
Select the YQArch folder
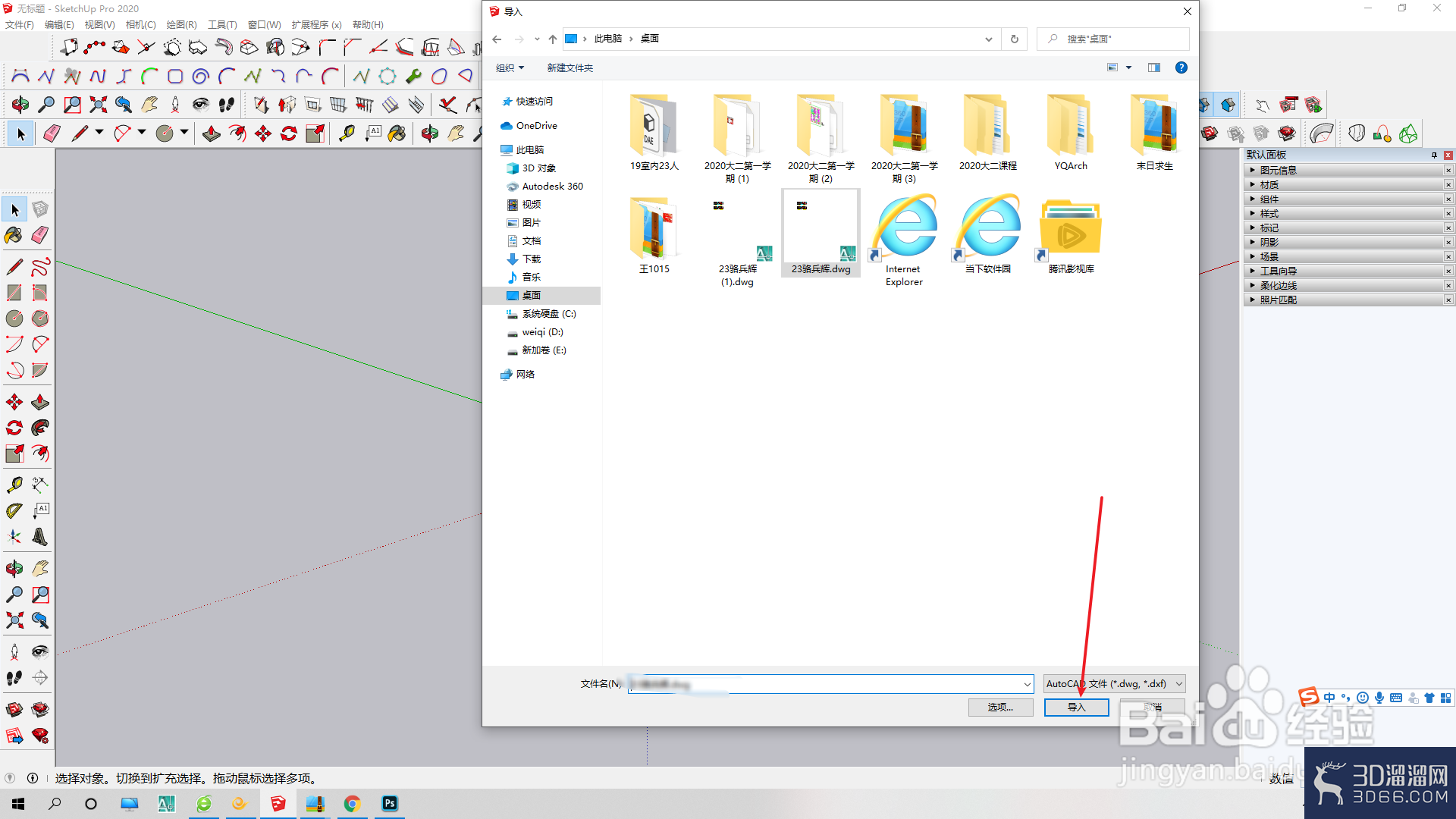pos(1071,133)
